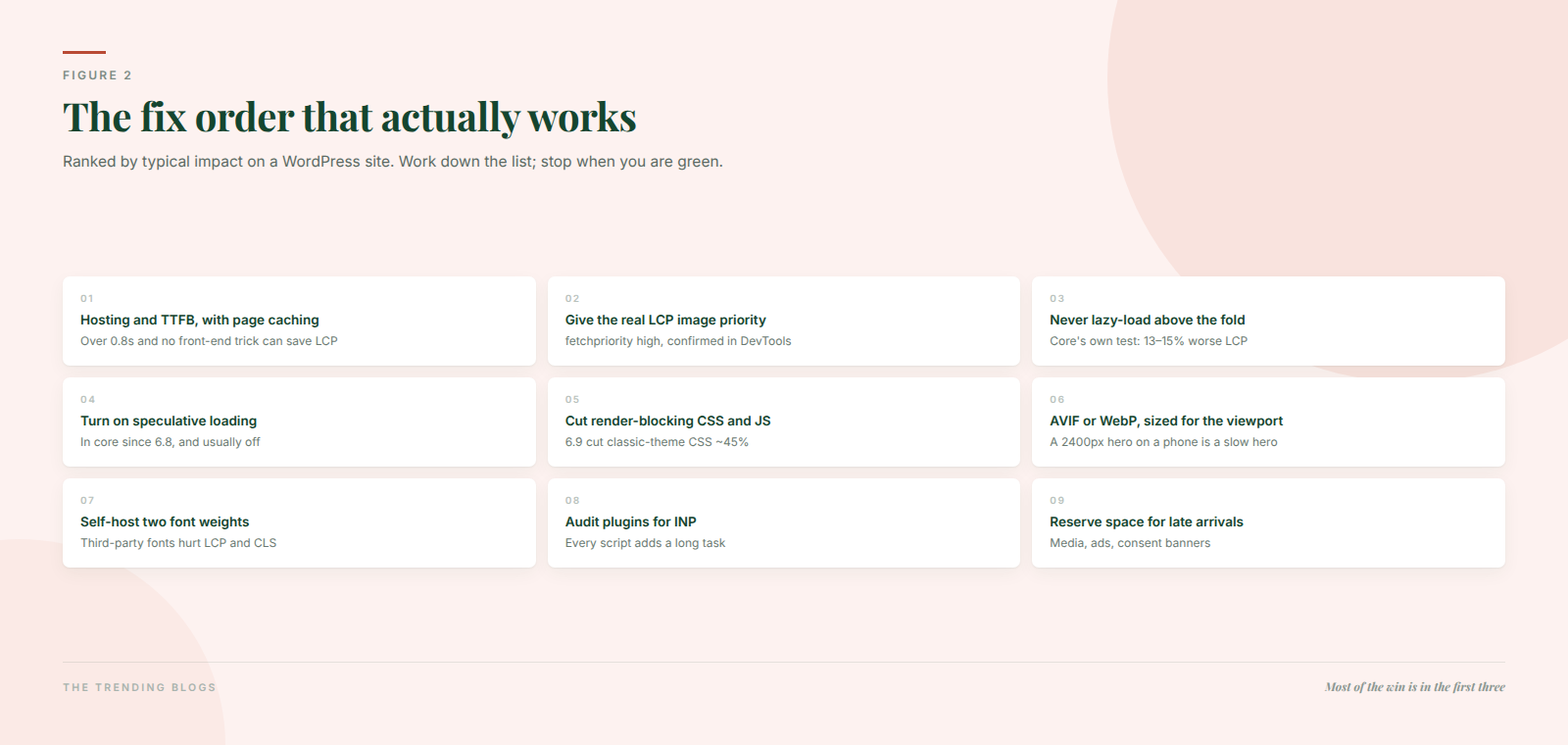
Task: Click the card number '07'
Action: 88,500
